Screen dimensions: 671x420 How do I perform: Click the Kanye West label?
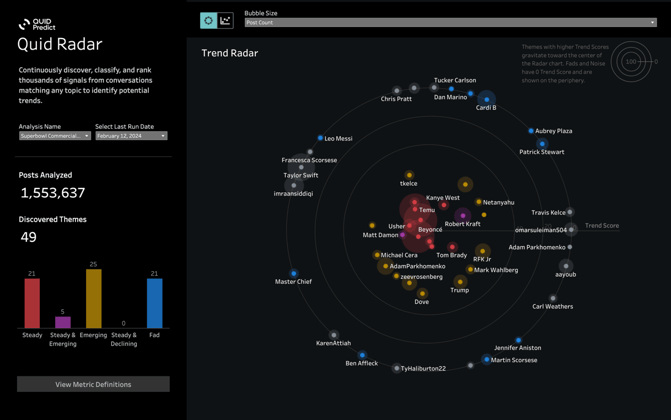442,198
